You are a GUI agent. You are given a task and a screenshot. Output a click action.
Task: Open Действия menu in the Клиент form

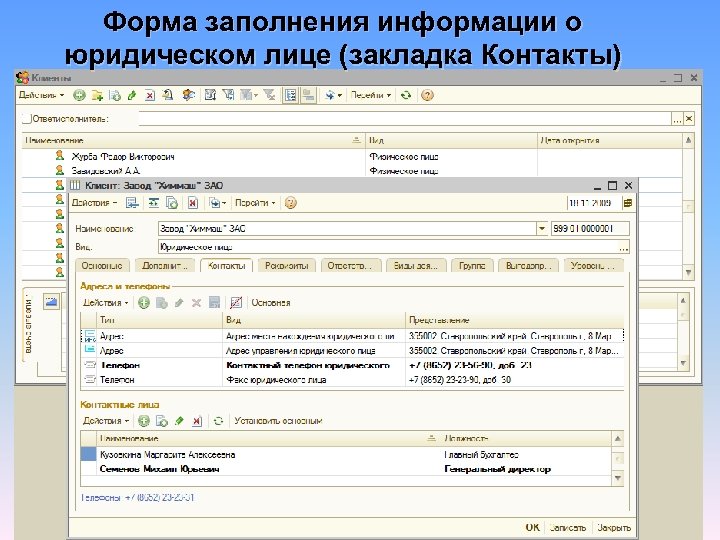[95, 202]
